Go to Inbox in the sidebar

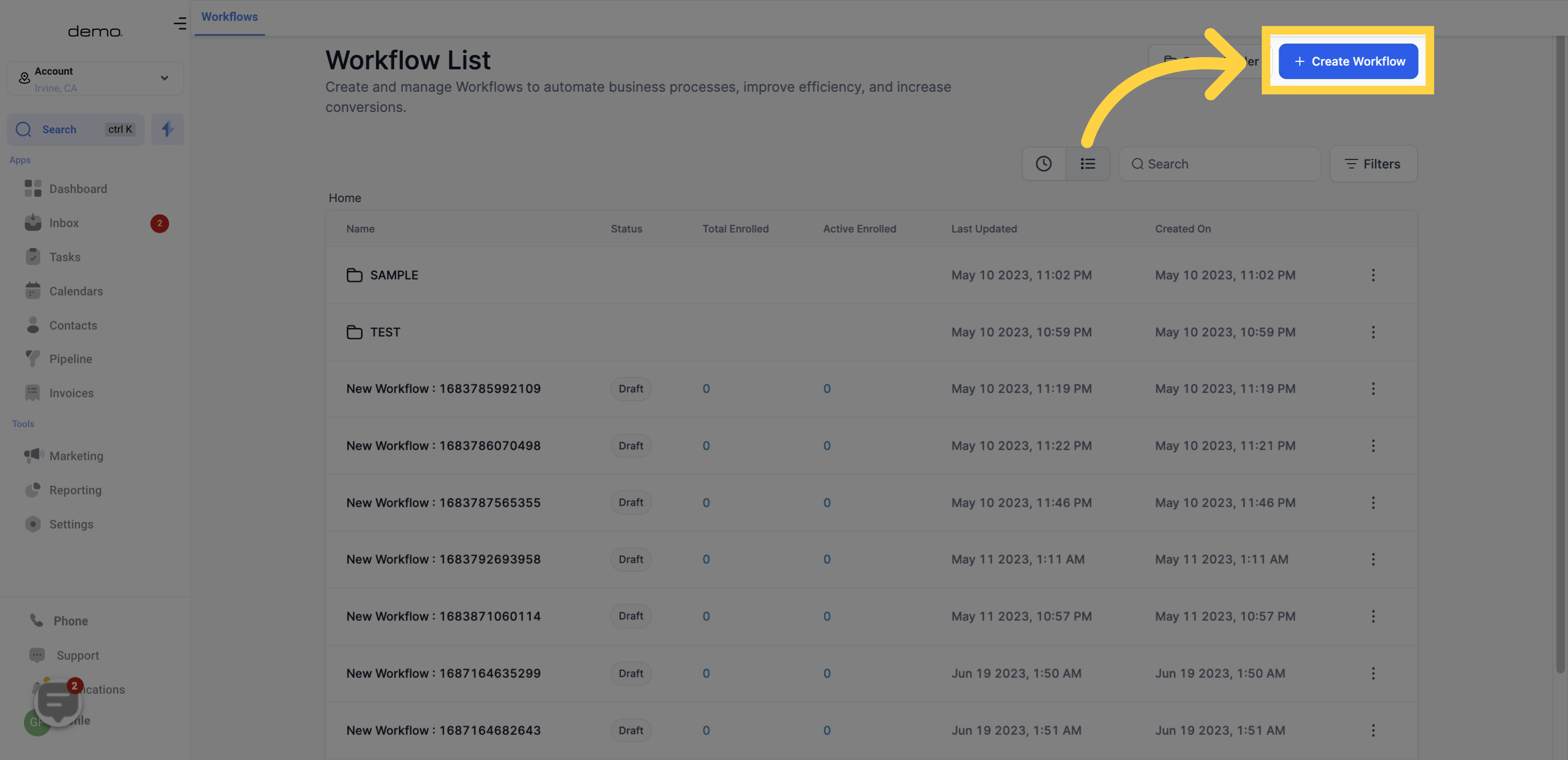point(64,223)
